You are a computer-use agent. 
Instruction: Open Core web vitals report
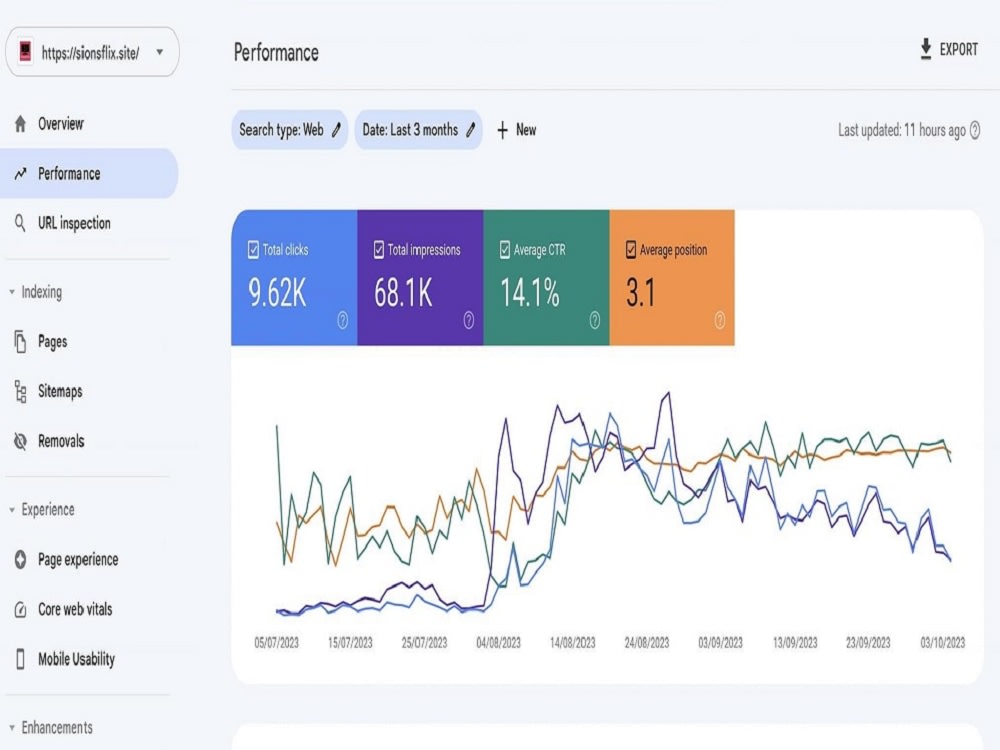pos(75,609)
